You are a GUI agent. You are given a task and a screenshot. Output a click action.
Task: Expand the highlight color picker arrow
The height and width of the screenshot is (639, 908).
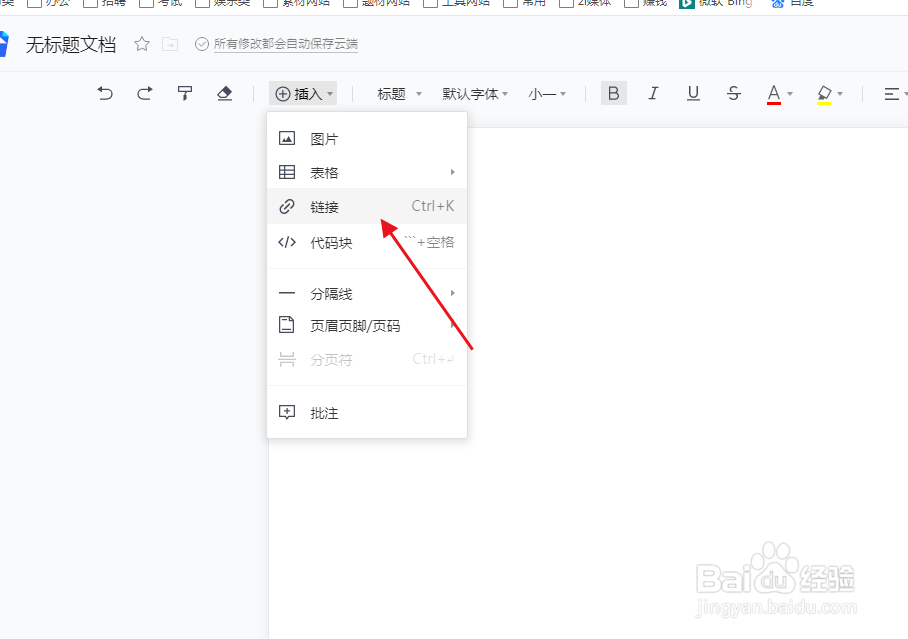[840, 94]
